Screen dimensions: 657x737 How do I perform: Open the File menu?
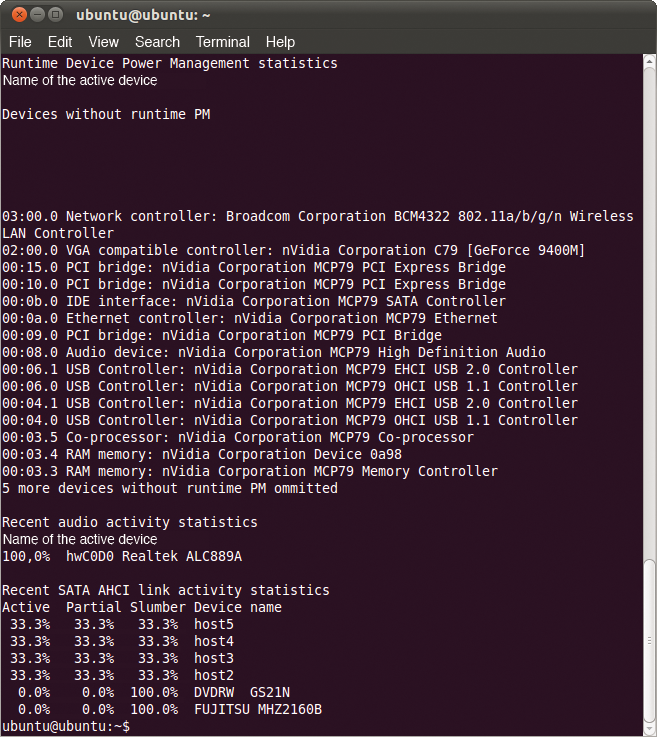pyautogui.click(x=20, y=42)
